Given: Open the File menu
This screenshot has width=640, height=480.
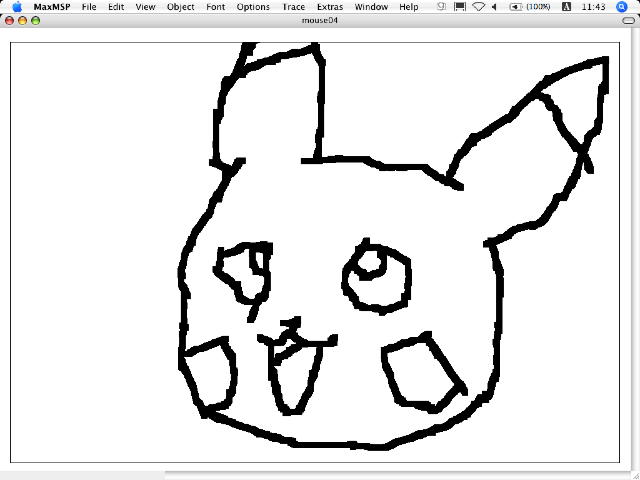Looking at the screenshot, I should [89, 7].
